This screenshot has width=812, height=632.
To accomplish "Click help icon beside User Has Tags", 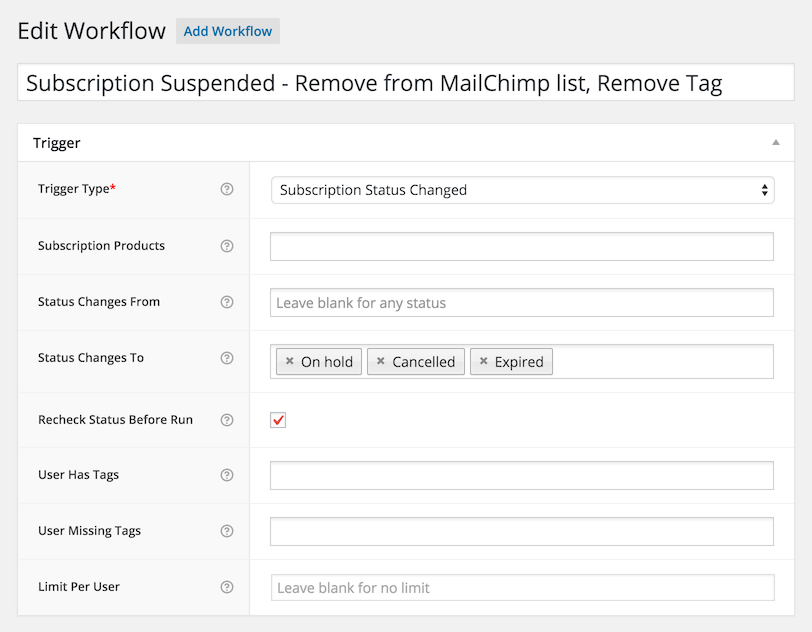I will [227, 475].
